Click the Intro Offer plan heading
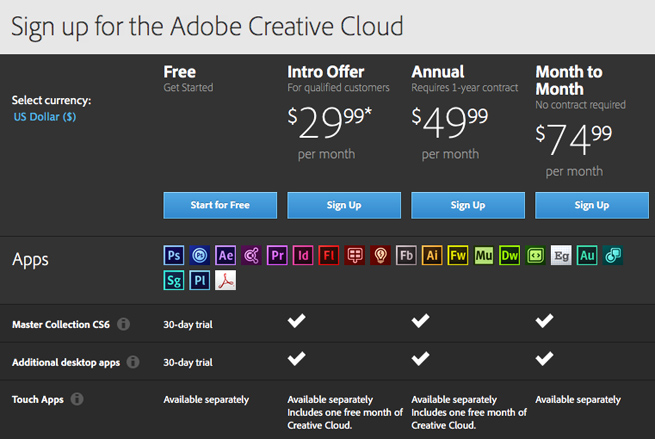655x439 pixels. coord(326,72)
